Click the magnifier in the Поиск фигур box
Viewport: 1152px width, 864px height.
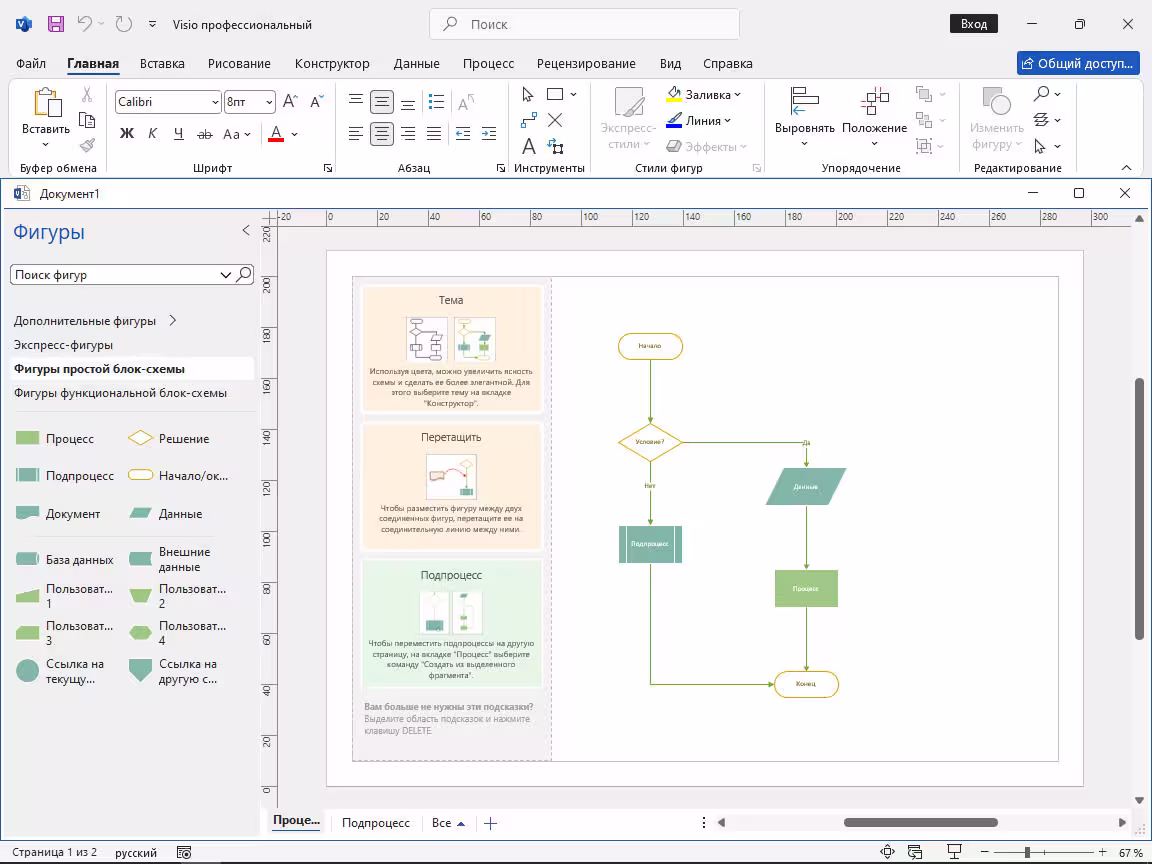[x=244, y=275]
